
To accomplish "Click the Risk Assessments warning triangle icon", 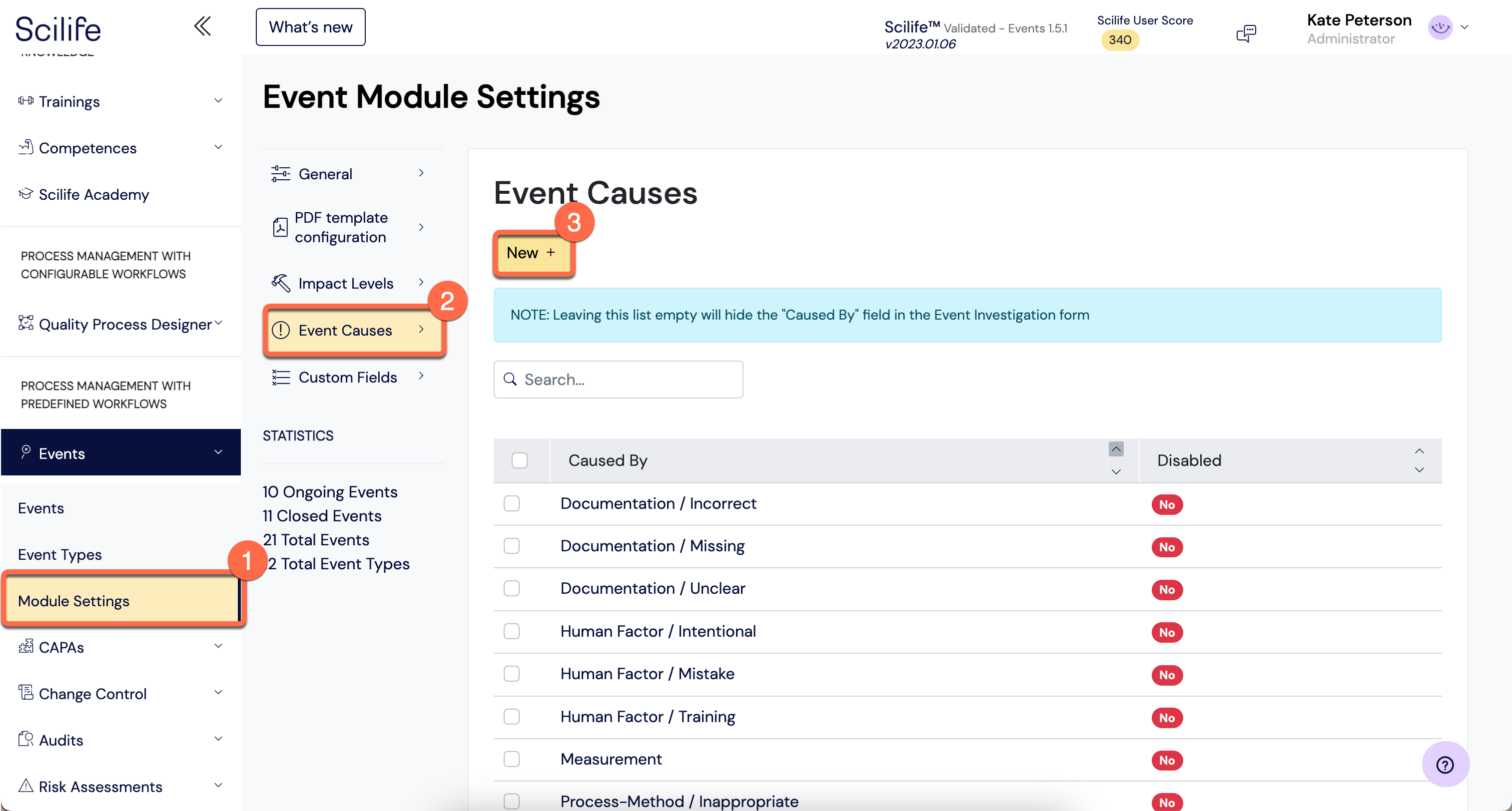I will tap(25, 785).
